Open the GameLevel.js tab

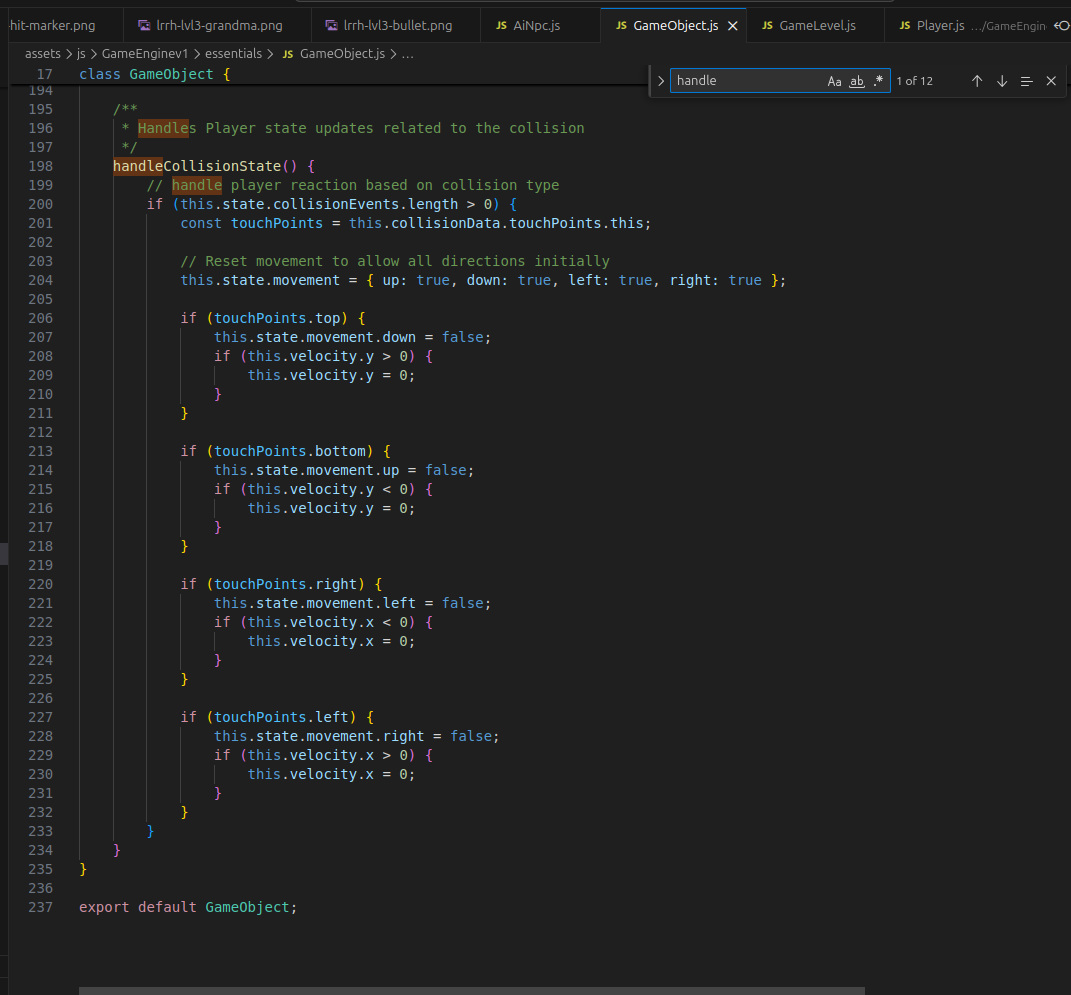click(809, 26)
